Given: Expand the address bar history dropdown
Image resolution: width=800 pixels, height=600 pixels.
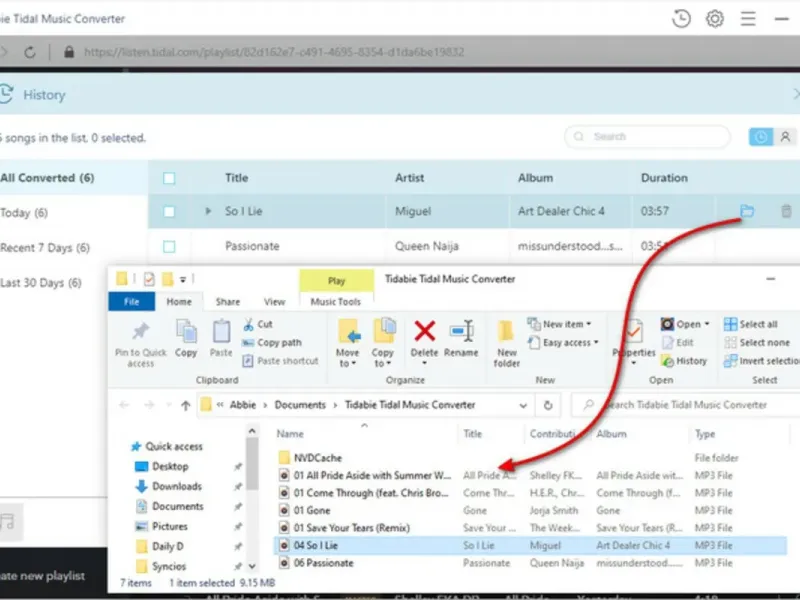Looking at the screenshot, I should 523,406.
